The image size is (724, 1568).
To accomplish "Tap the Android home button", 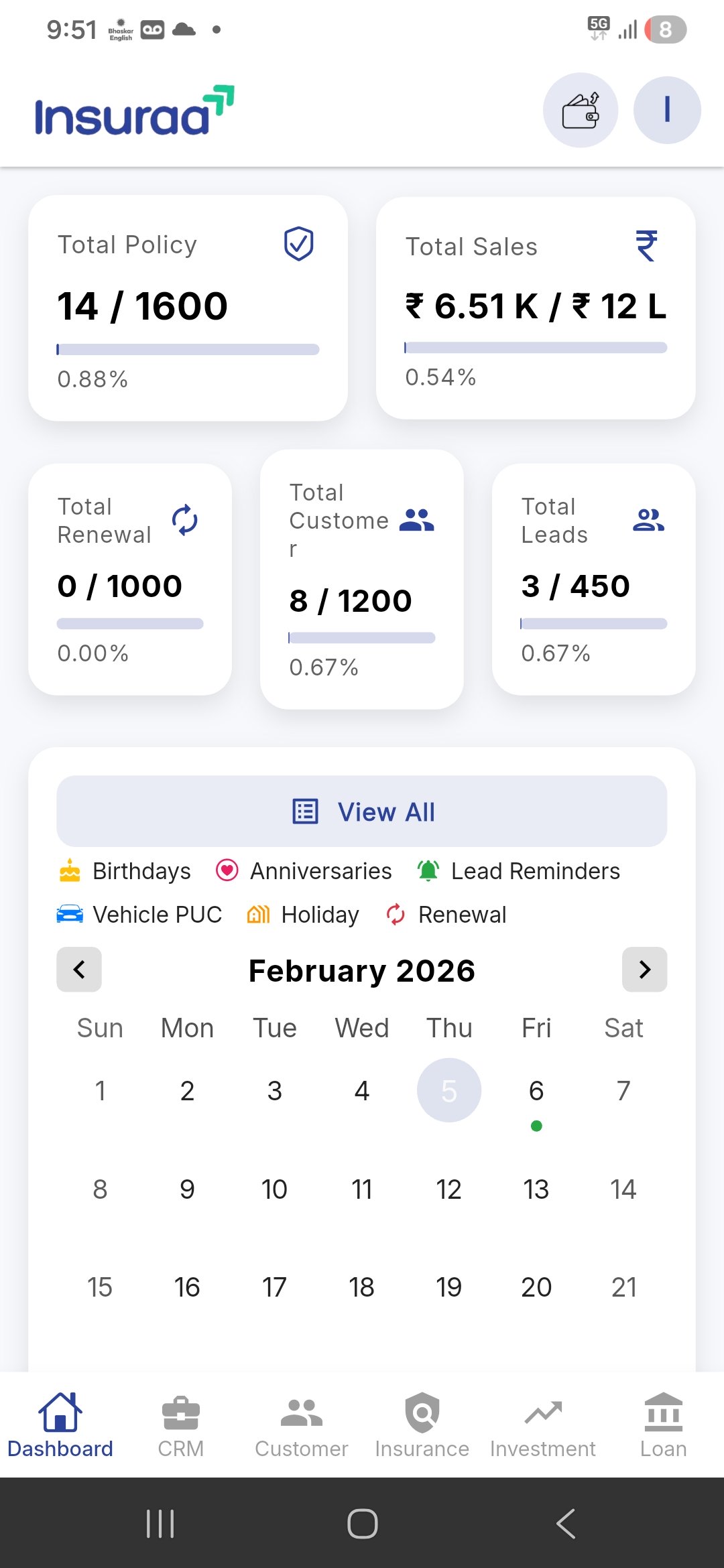I will (x=362, y=1523).
